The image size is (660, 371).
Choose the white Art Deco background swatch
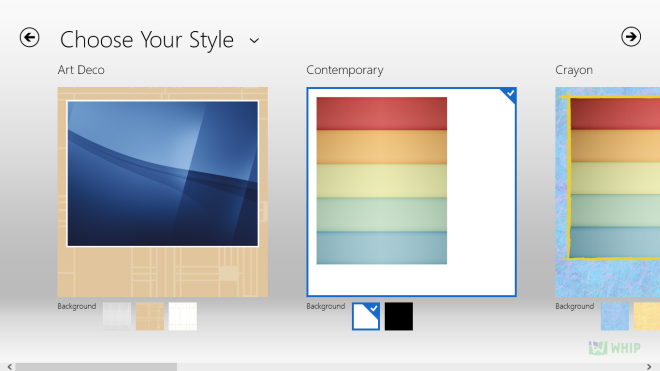(183, 316)
